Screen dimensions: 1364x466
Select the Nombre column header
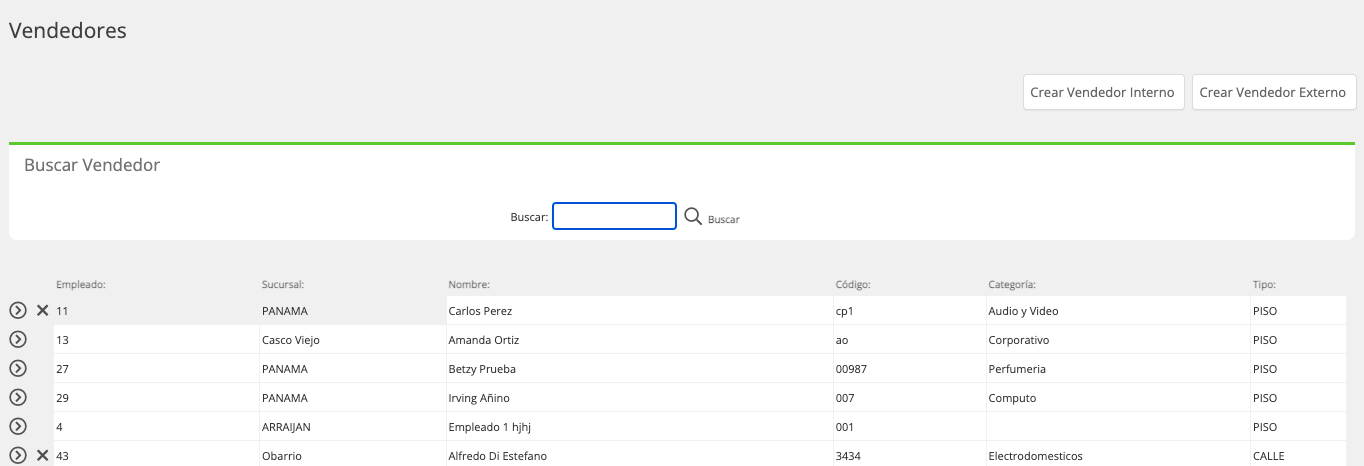click(469, 285)
